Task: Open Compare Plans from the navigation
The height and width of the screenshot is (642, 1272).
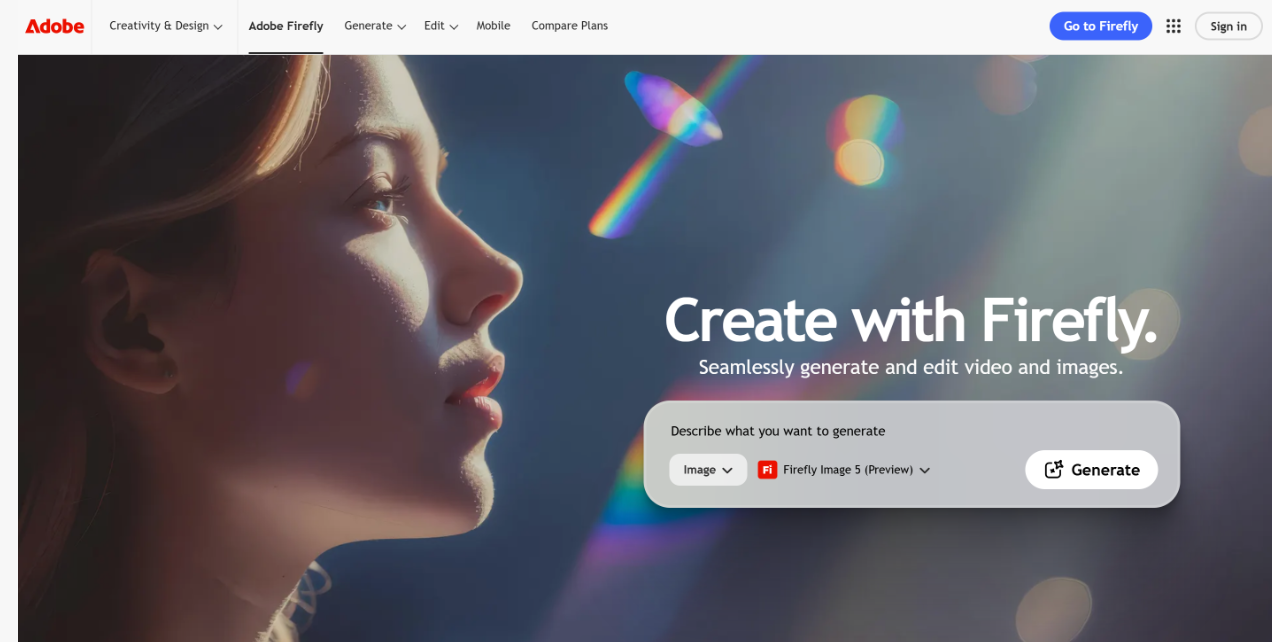Action: 570,26
